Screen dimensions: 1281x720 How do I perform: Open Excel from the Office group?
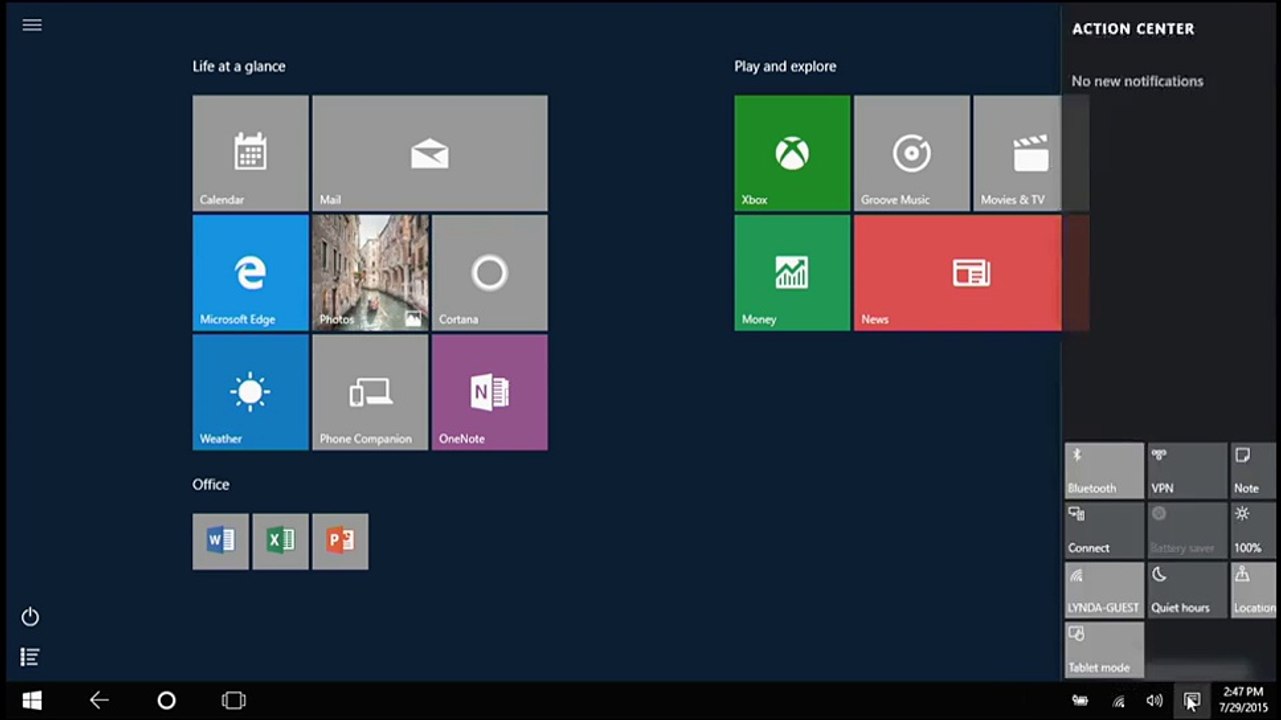(x=281, y=542)
